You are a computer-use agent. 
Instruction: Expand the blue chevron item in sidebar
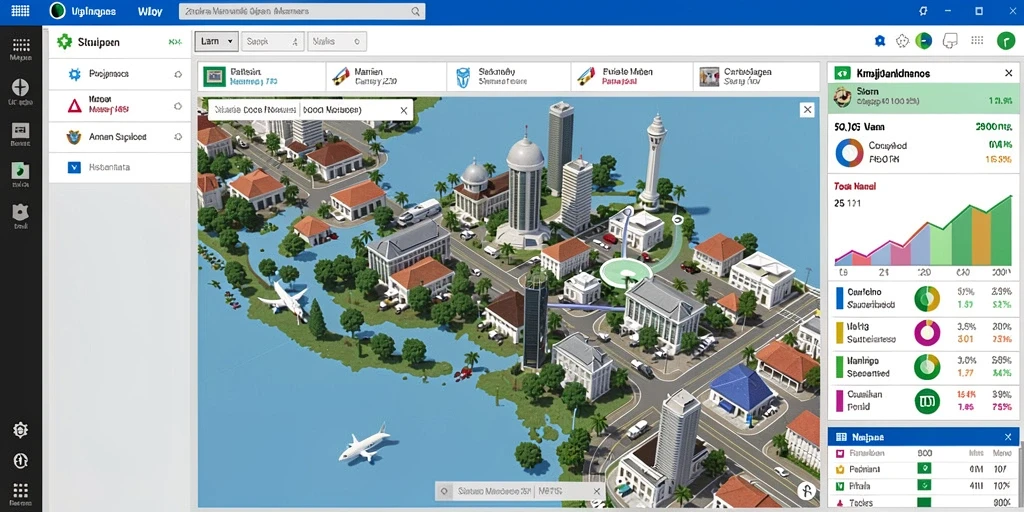[x=74, y=167]
